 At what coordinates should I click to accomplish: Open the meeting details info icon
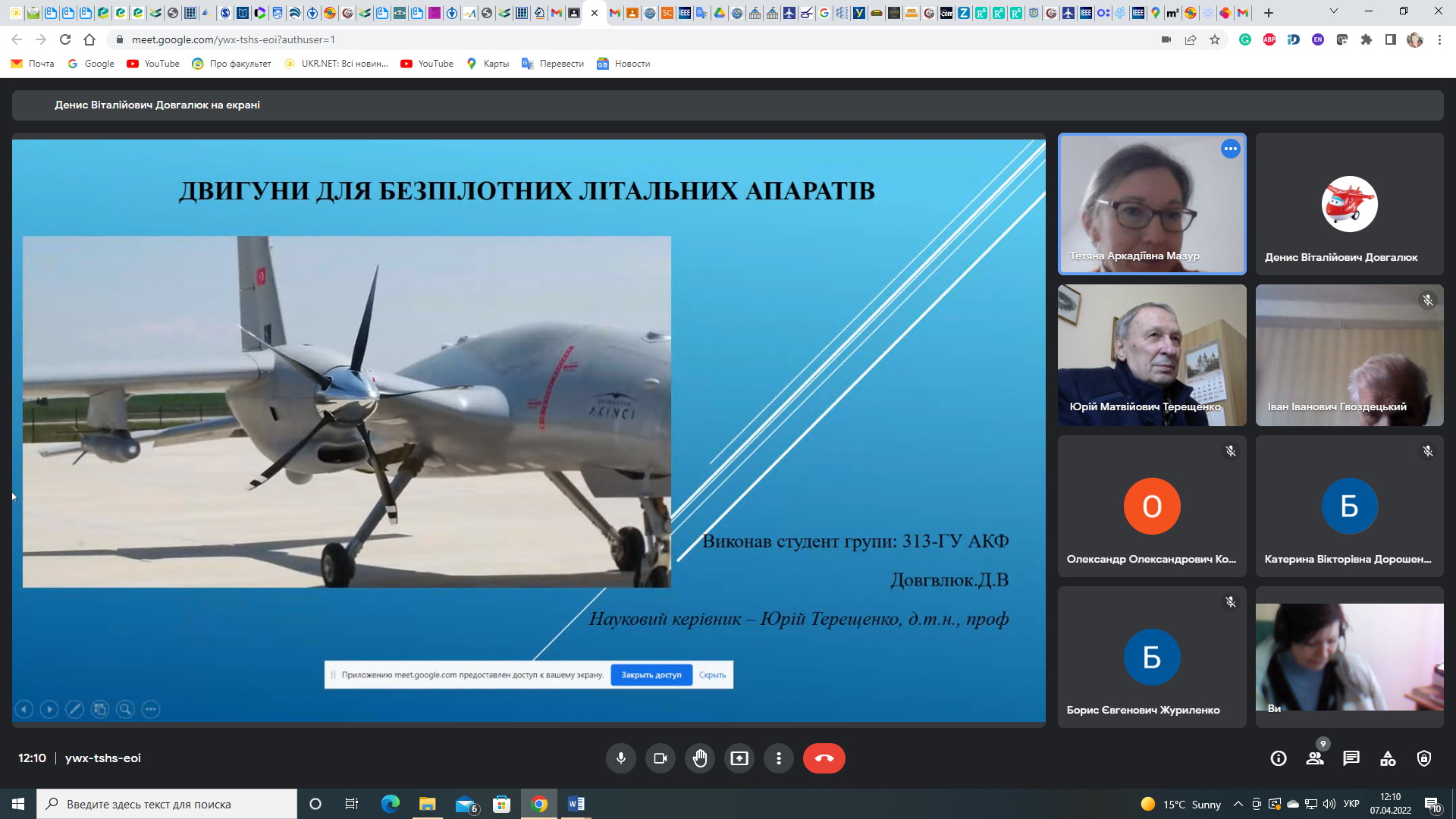click(x=1279, y=758)
